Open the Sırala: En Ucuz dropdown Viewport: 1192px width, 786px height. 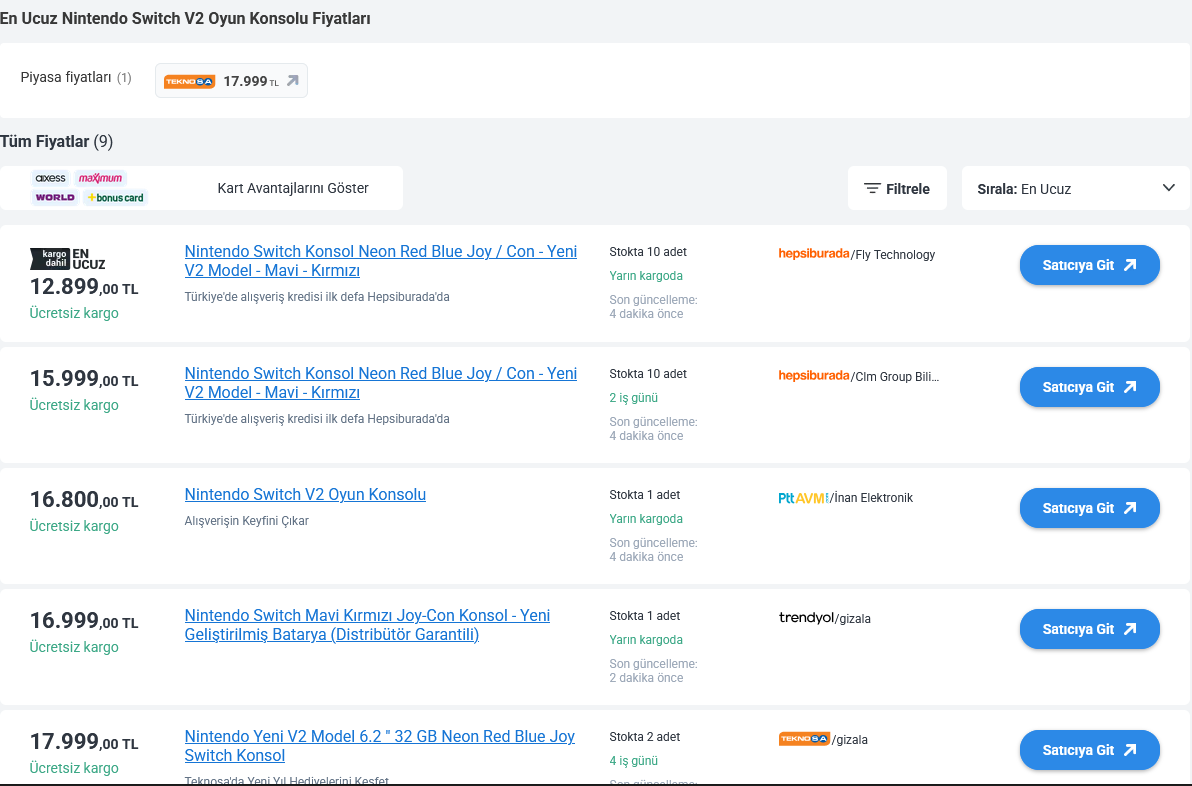point(1065,189)
